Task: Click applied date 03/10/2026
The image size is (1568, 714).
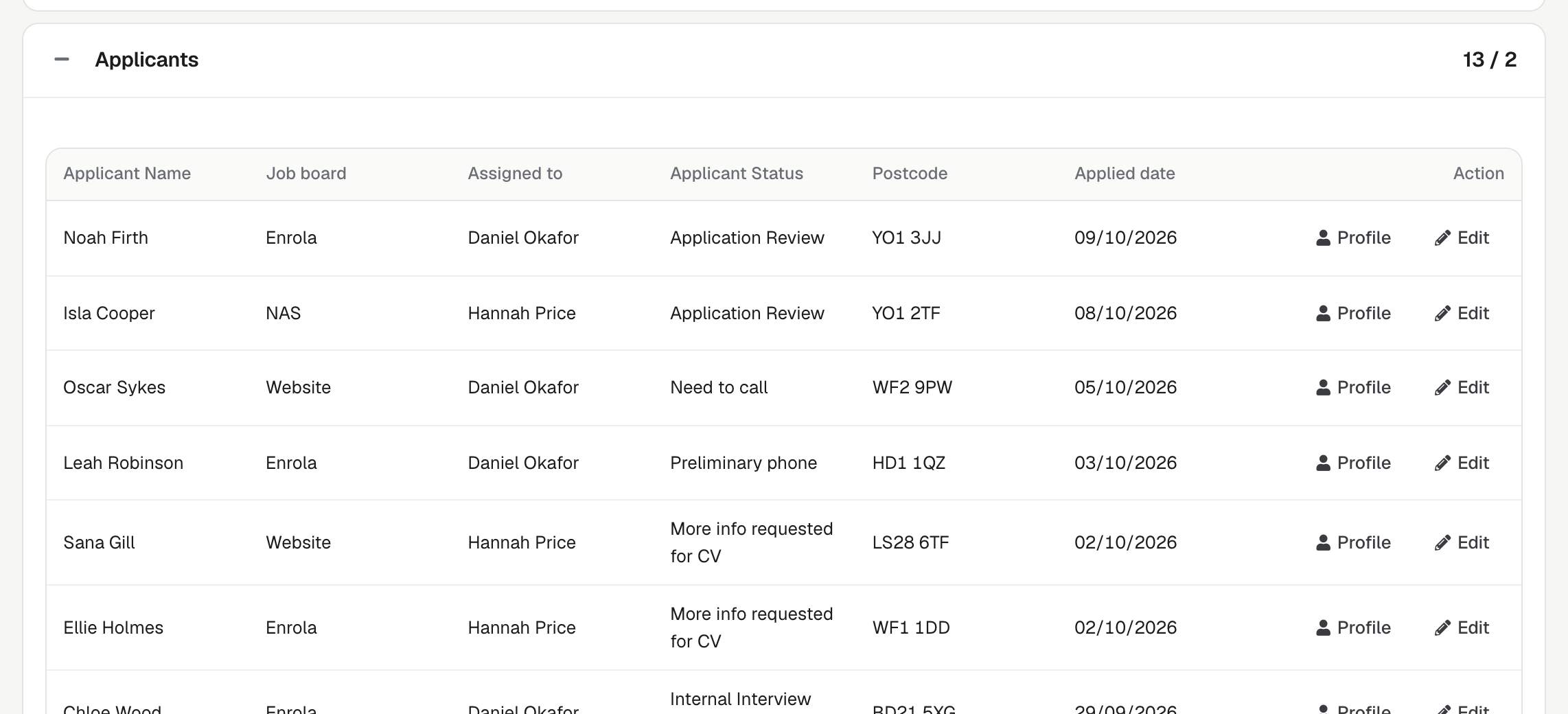Action: click(x=1126, y=463)
